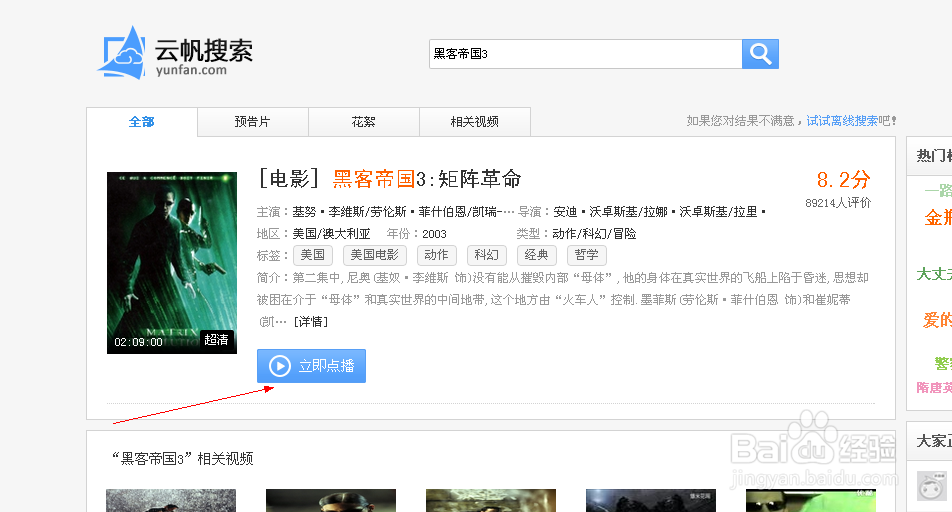Click the 试试离线搜索 link
Image resolution: width=952 pixels, height=512 pixels.
[842, 121]
